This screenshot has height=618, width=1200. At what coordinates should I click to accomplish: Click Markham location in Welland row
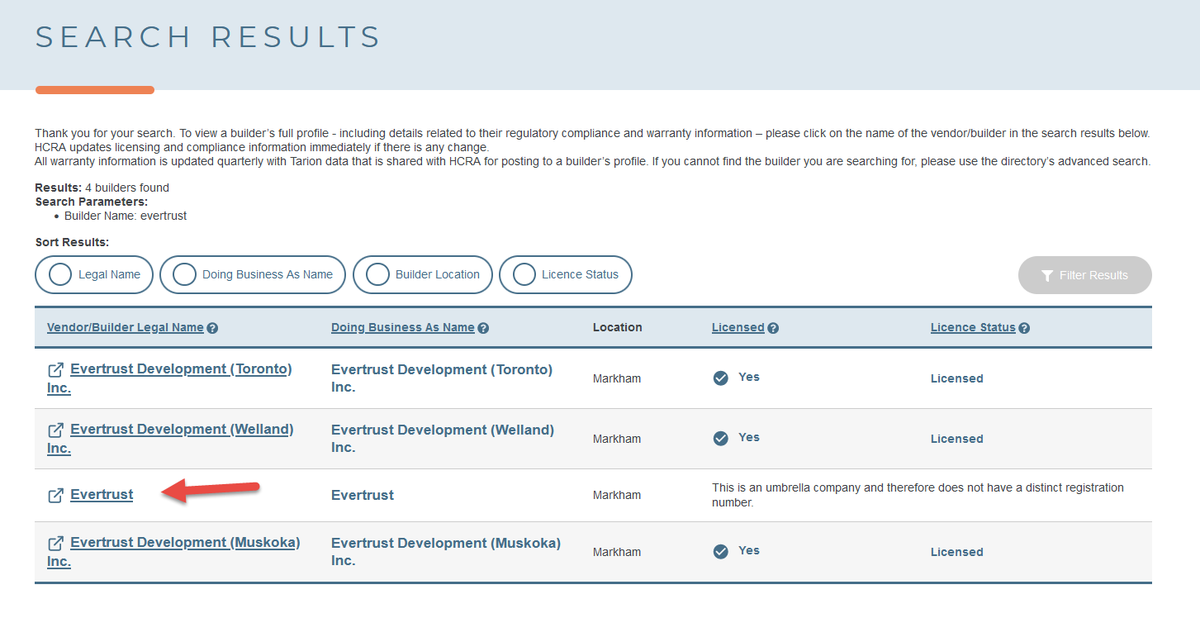click(617, 439)
